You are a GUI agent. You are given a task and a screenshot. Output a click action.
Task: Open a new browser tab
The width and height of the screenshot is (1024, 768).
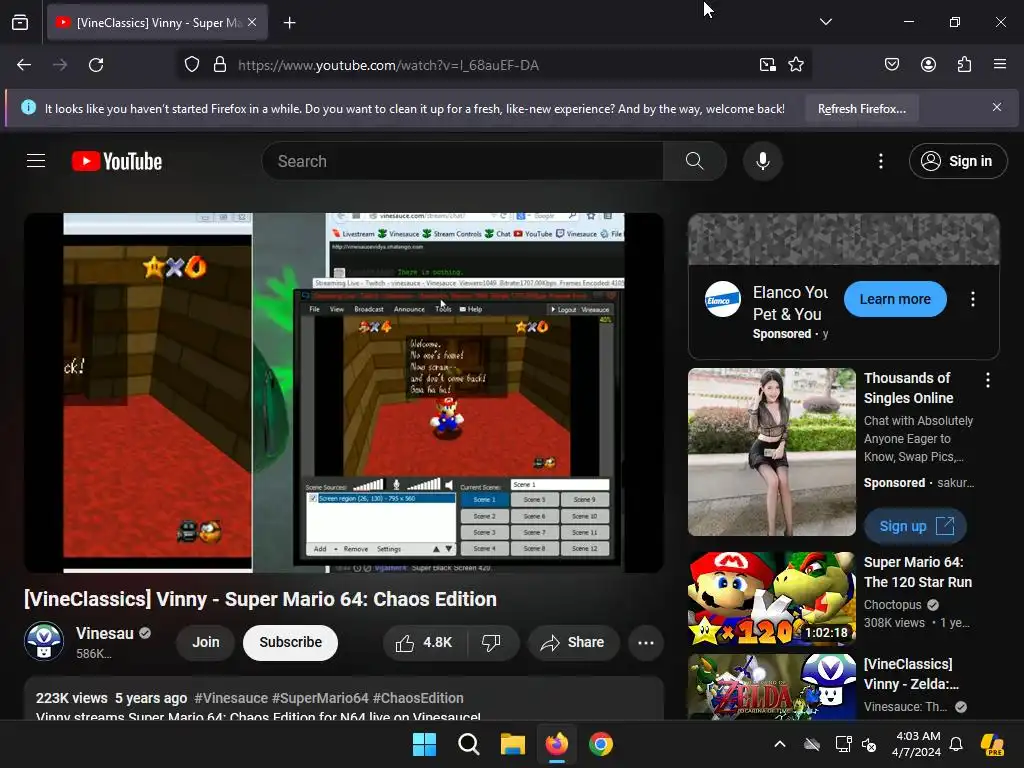(x=289, y=23)
